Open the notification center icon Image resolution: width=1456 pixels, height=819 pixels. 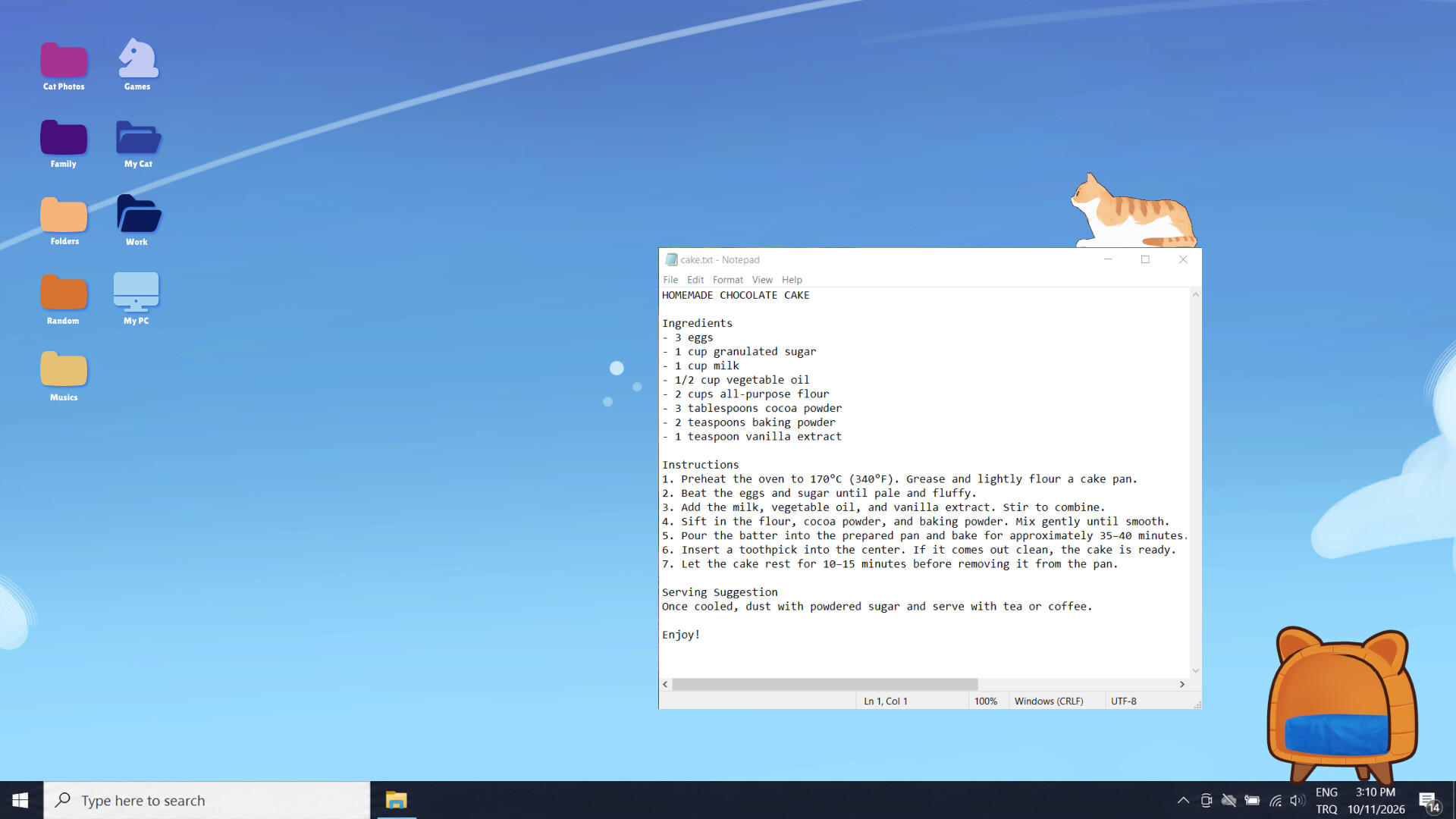[1429, 801]
